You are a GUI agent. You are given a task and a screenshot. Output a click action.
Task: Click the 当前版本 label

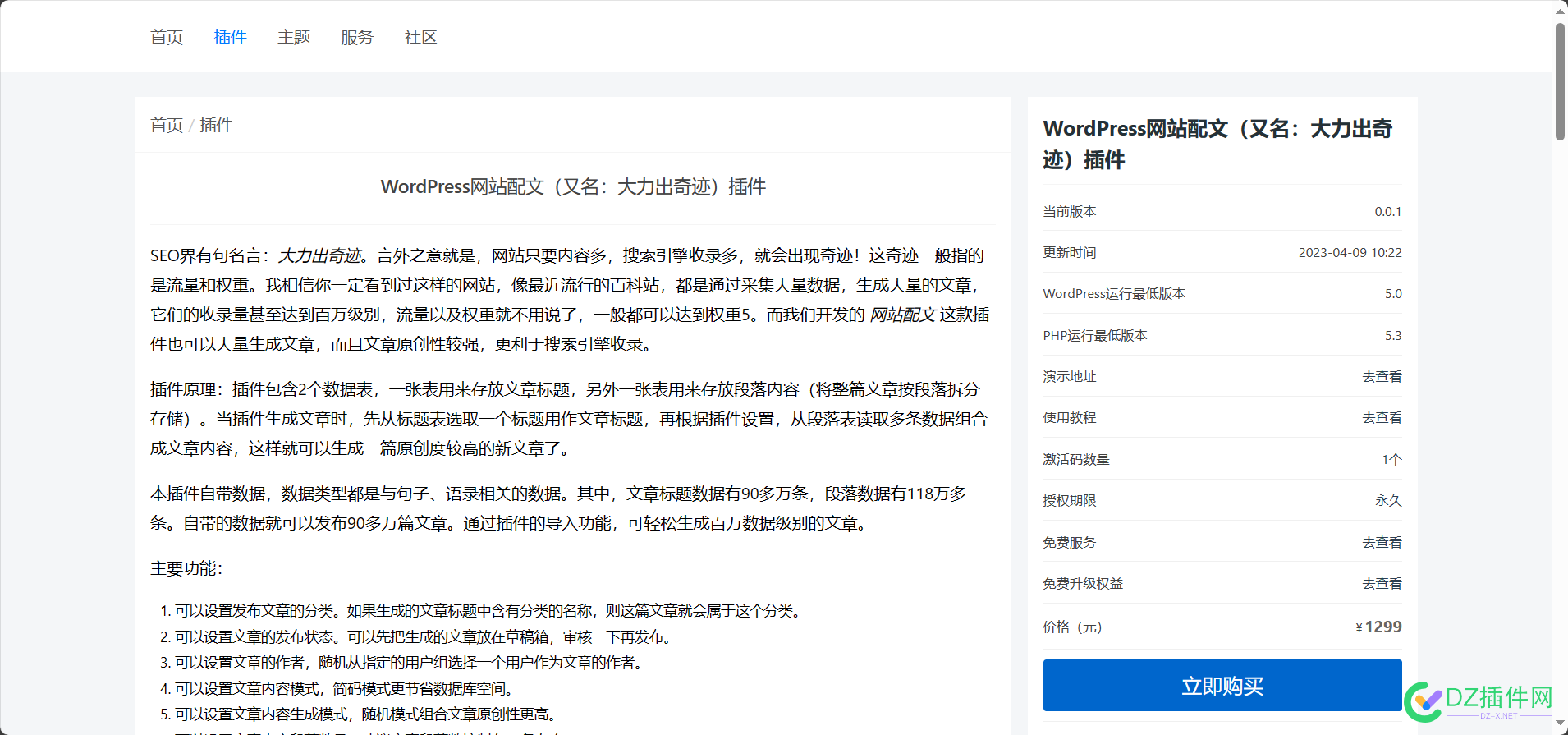tap(1070, 211)
